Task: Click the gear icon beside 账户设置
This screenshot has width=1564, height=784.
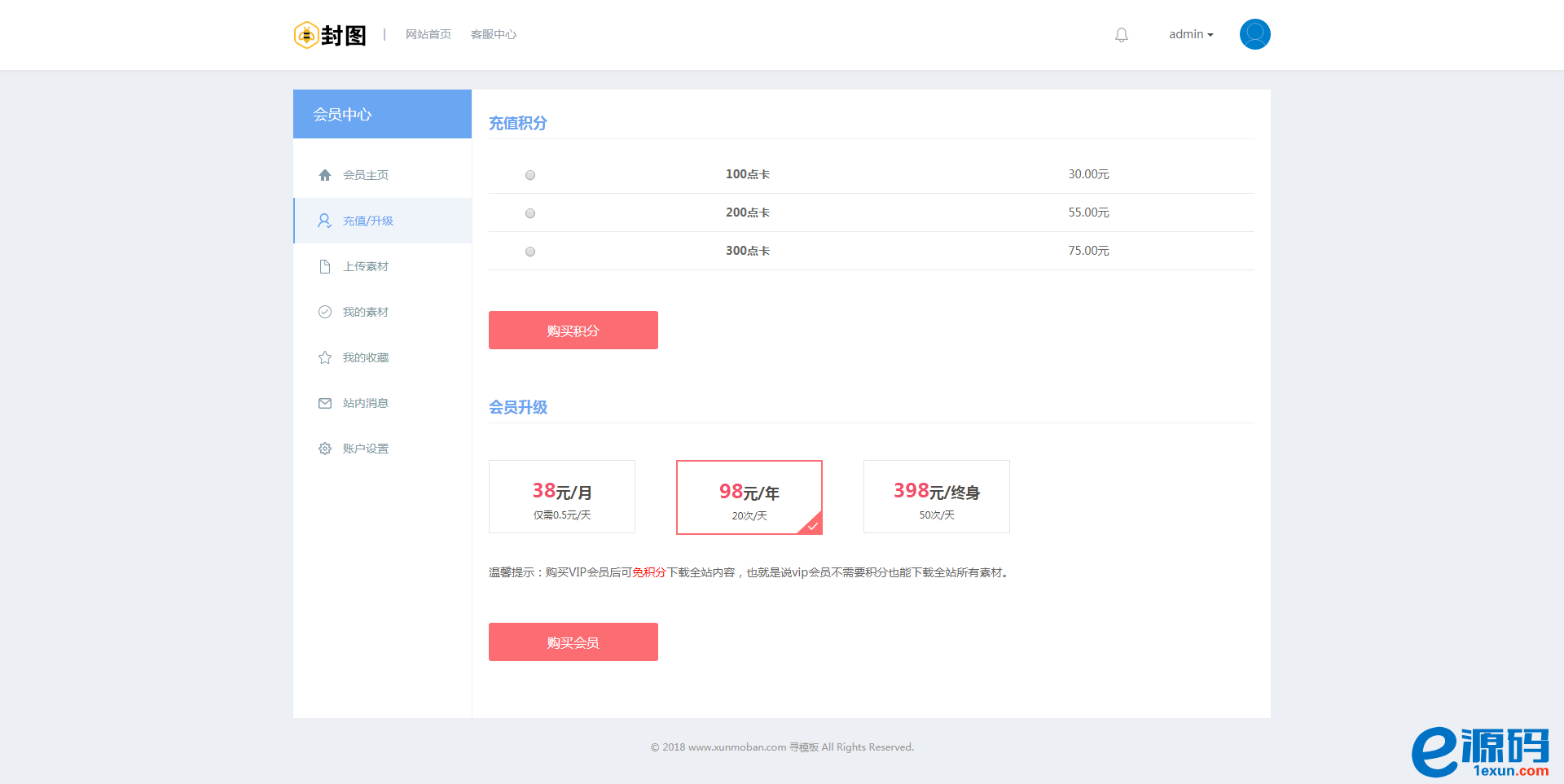Action: [x=325, y=449]
